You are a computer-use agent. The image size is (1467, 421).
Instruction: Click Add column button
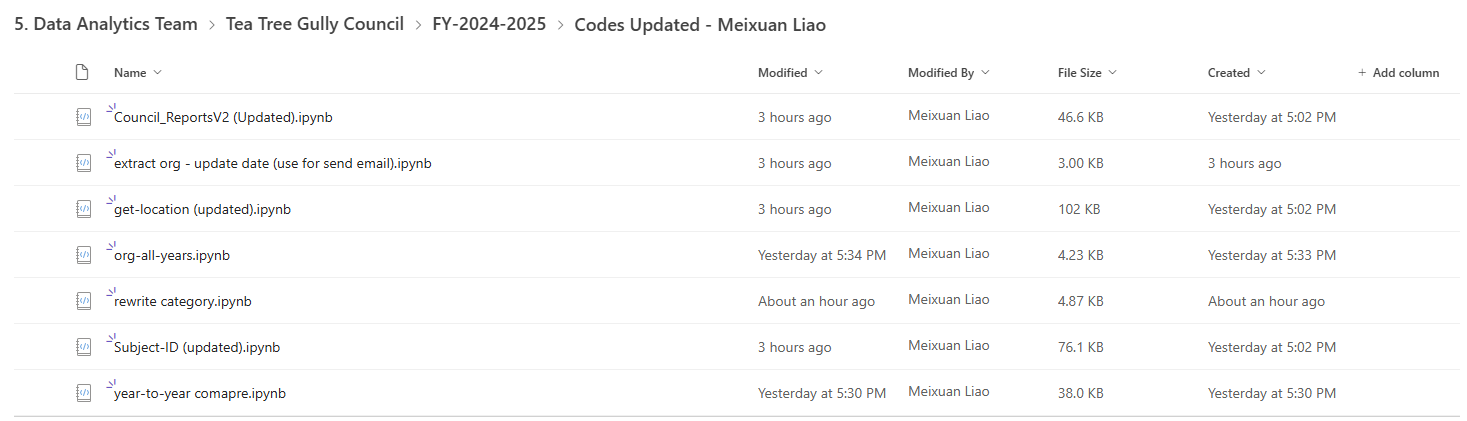pos(1398,73)
